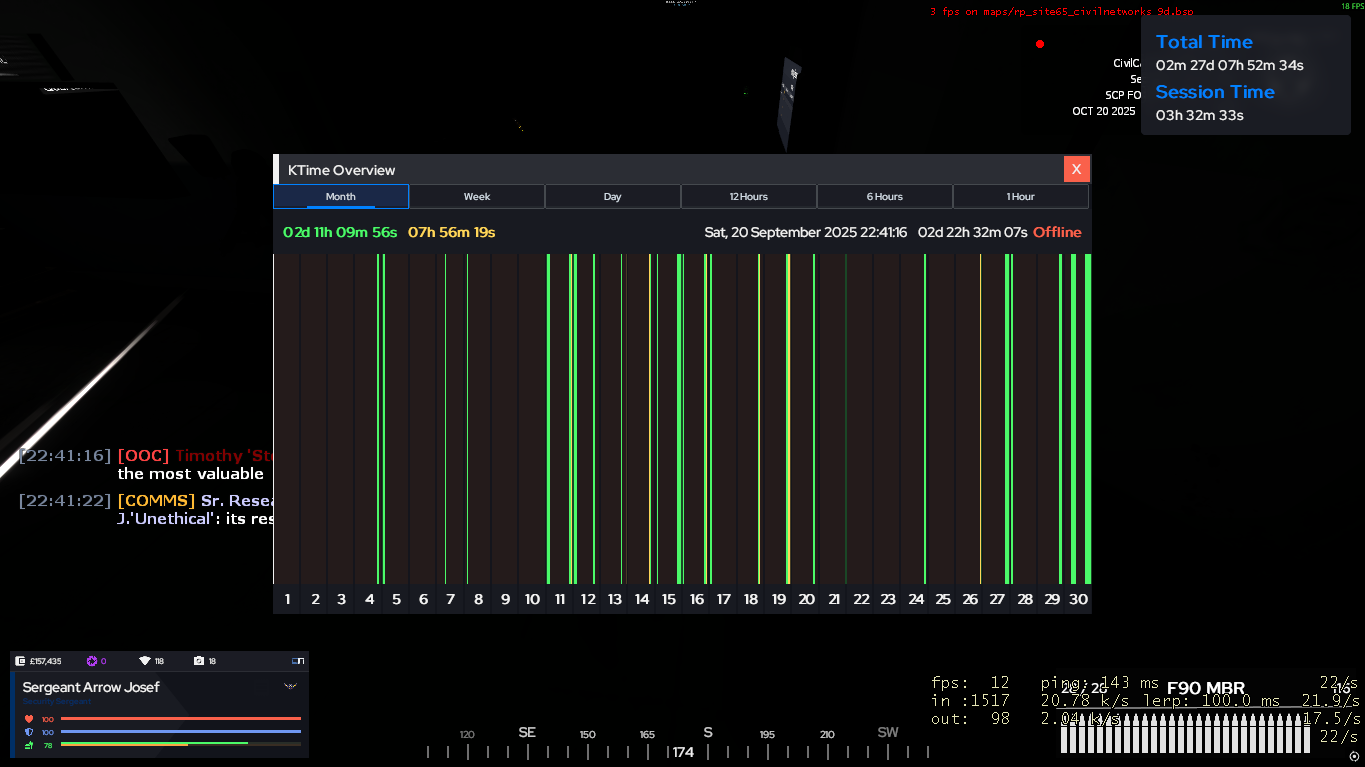Viewport: 1365px width, 767px height.
Task: Click the white diamond icon
Action: coord(144,661)
